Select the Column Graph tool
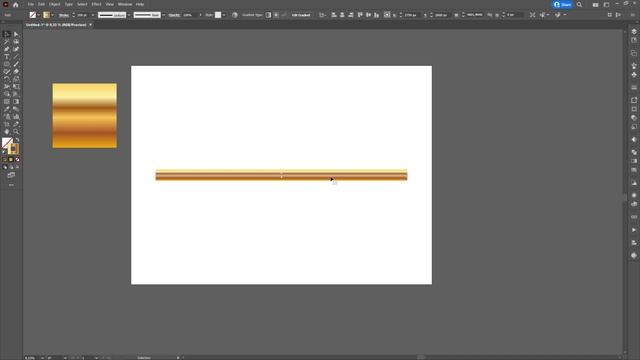 [x=16, y=116]
